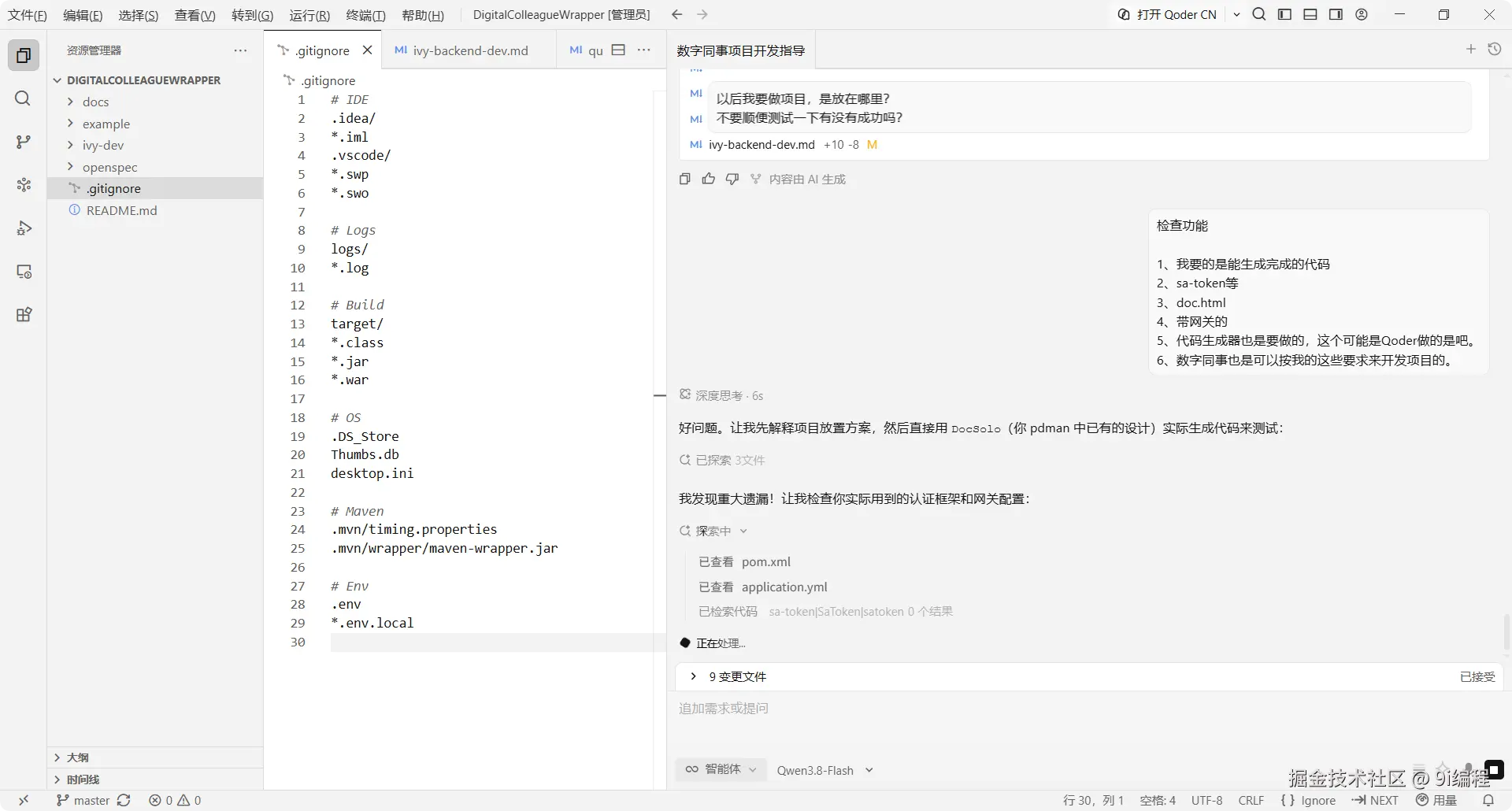
Task: Open the 文件(F) menu
Action: pyautogui.click(x=28, y=15)
